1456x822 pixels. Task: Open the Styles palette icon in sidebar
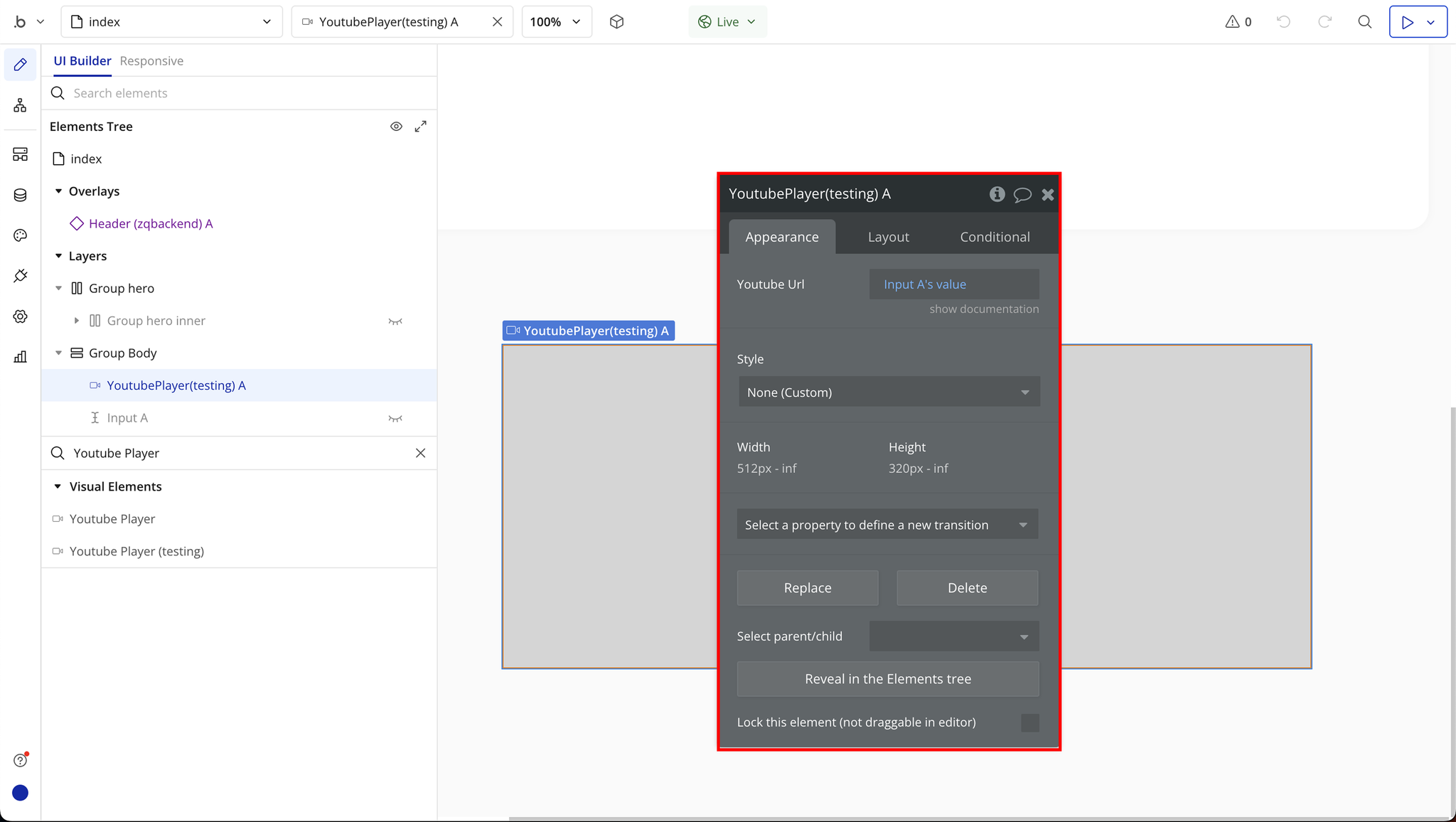pyautogui.click(x=20, y=235)
